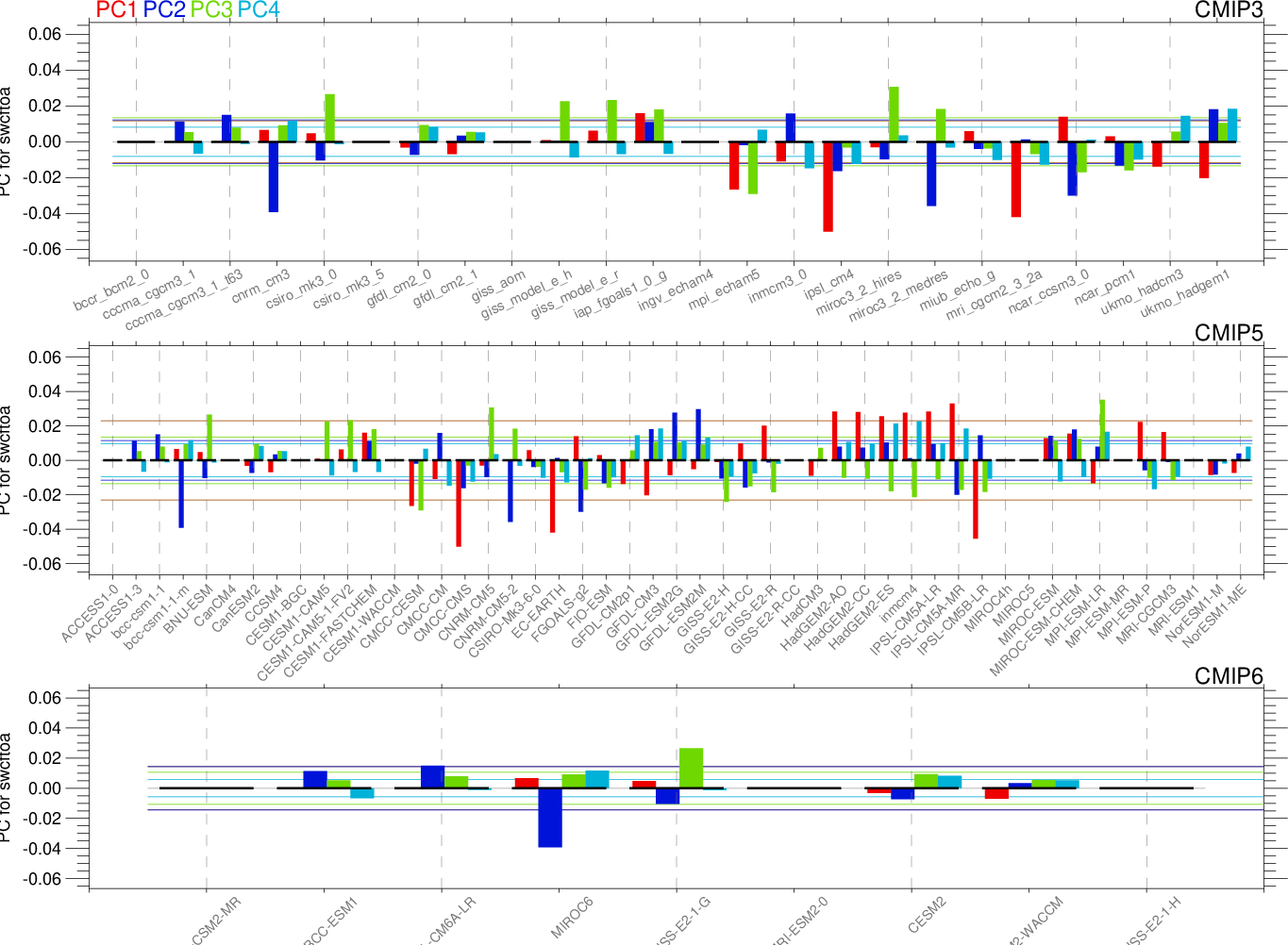The width and height of the screenshot is (1288, 945).
Task: Select the tall green bar above MPI-ESM-LR
Action: [1101, 415]
